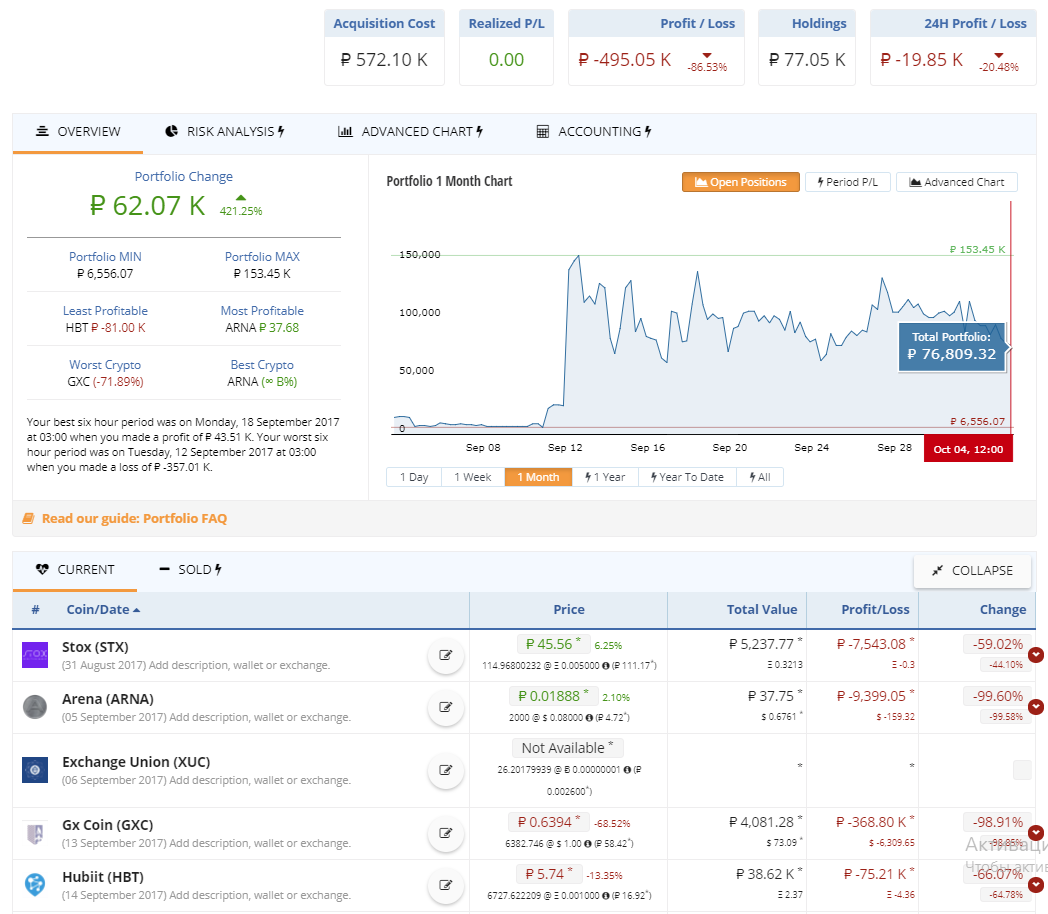Screen dimensions: 1048x914
Task: Collapse the holdings table
Action: pos(972,570)
